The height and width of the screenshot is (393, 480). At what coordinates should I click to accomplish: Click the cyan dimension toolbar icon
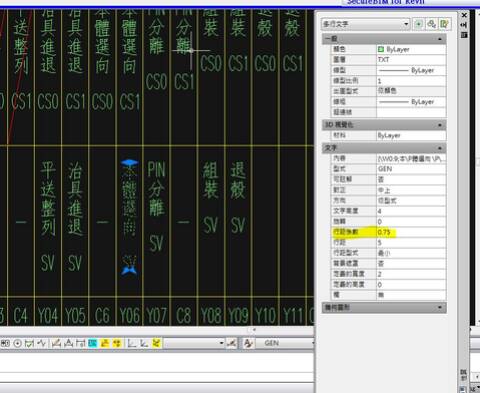pyautogui.click(x=93, y=343)
